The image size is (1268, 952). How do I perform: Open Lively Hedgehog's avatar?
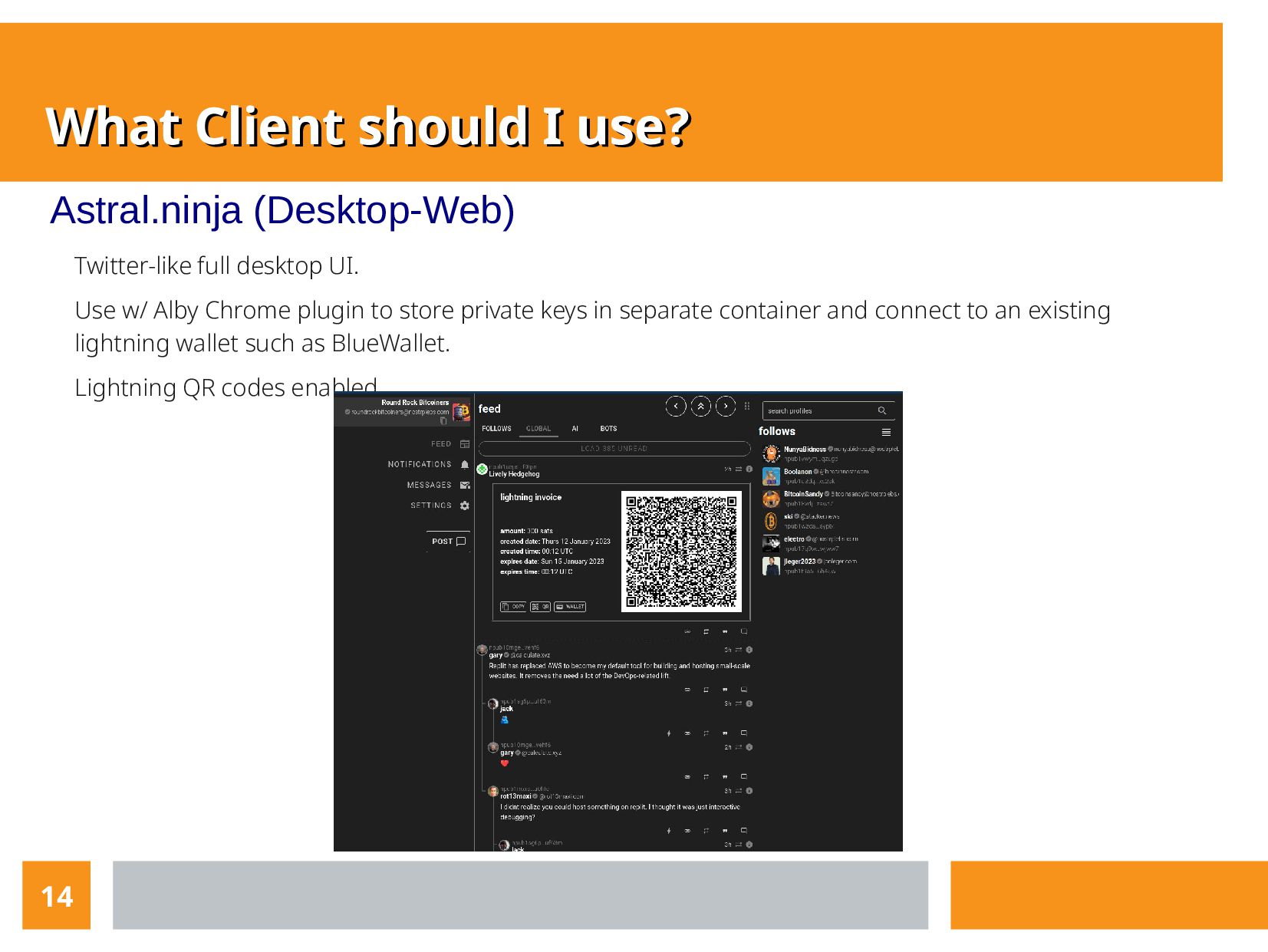pyautogui.click(x=482, y=469)
